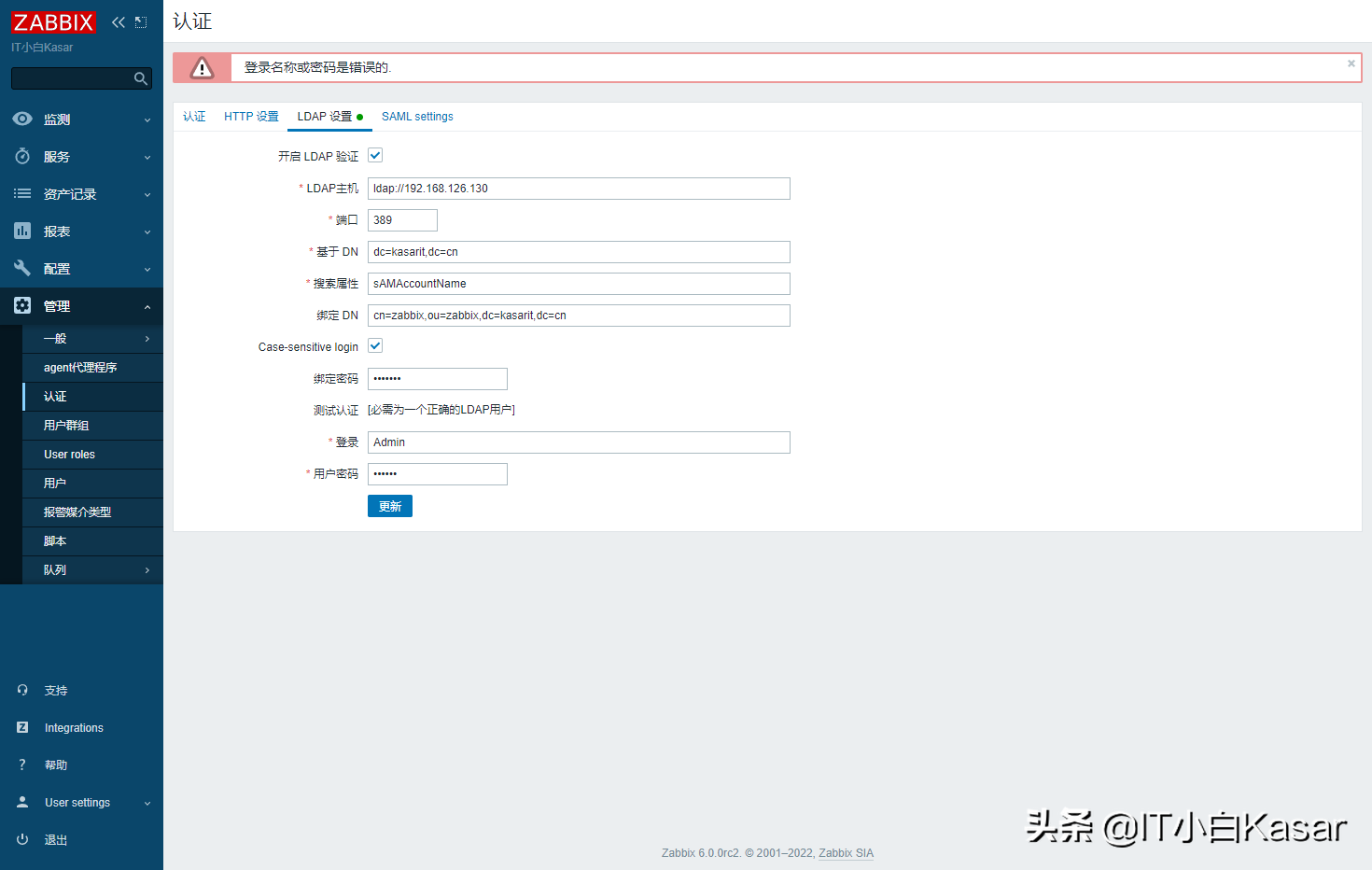This screenshot has height=870, width=1372.
Task: Open 监测 monitoring eye icon menu
Action: [x=22, y=119]
